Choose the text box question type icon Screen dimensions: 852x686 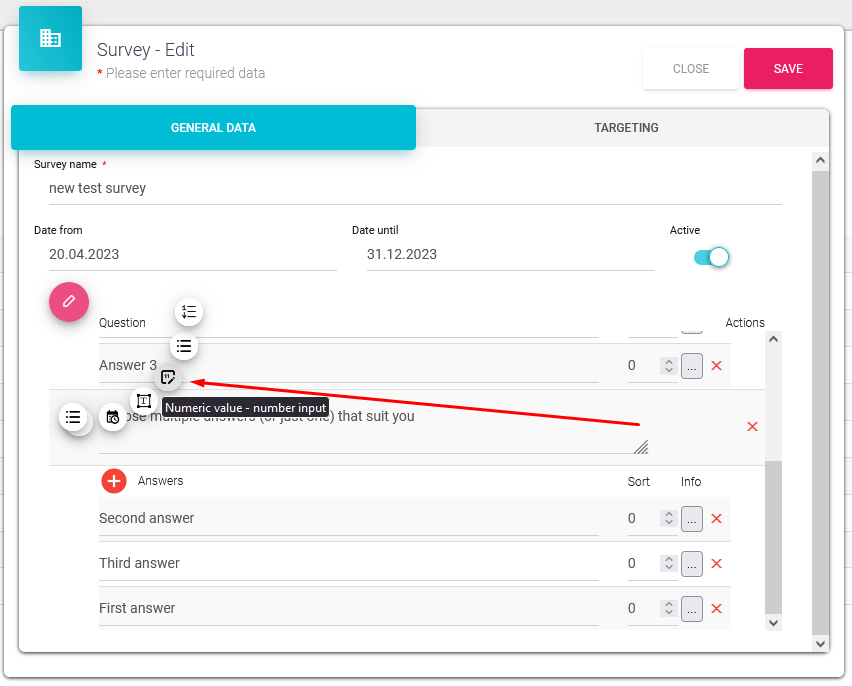pyautogui.click(x=144, y=400)
